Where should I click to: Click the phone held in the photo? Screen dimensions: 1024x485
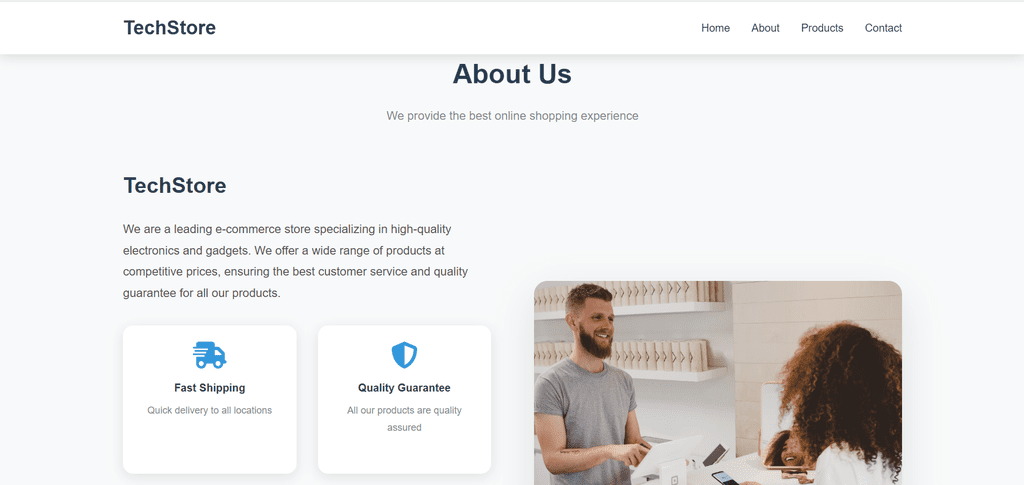tap(724, 478)
